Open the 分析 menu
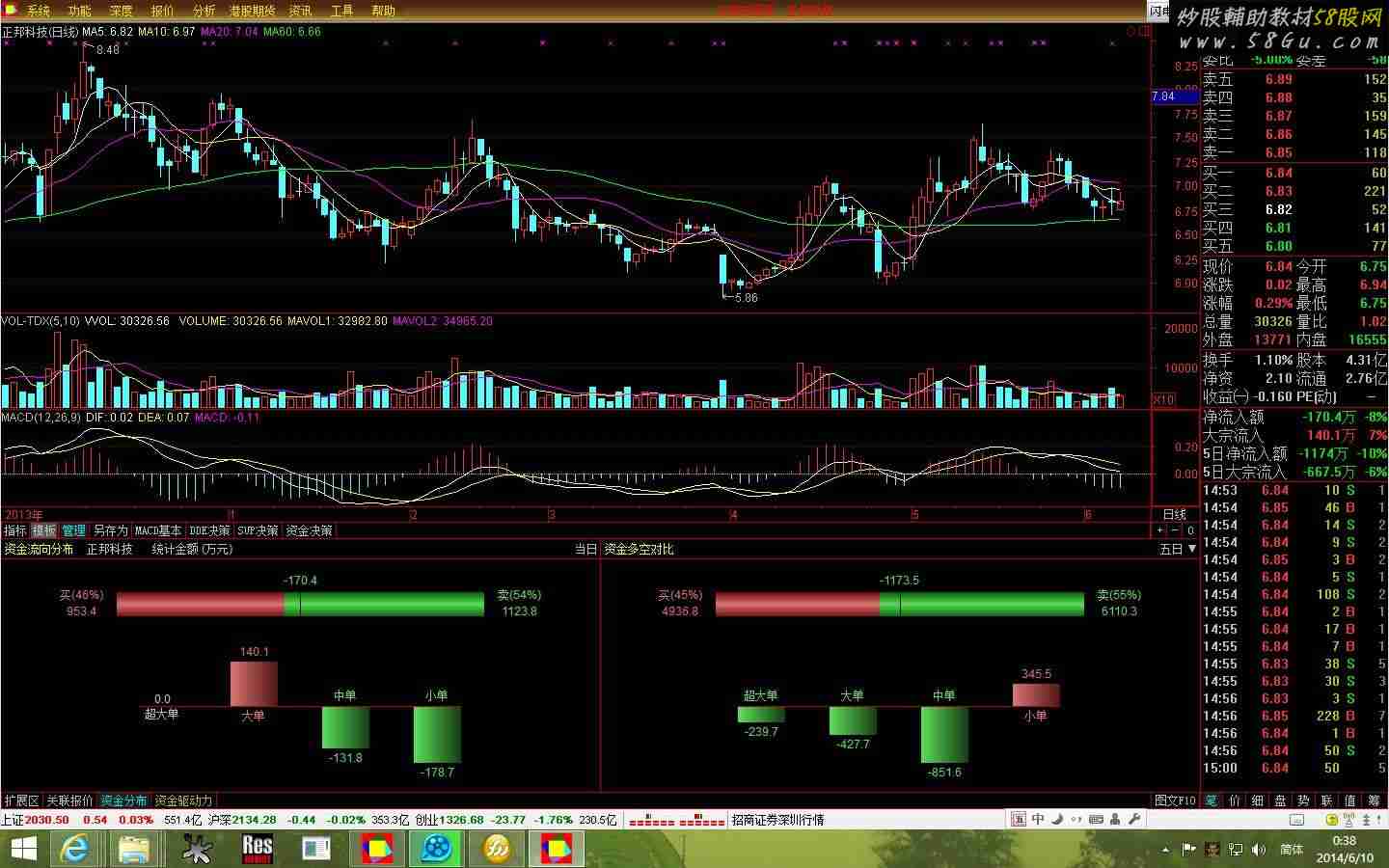 [204, 11]
